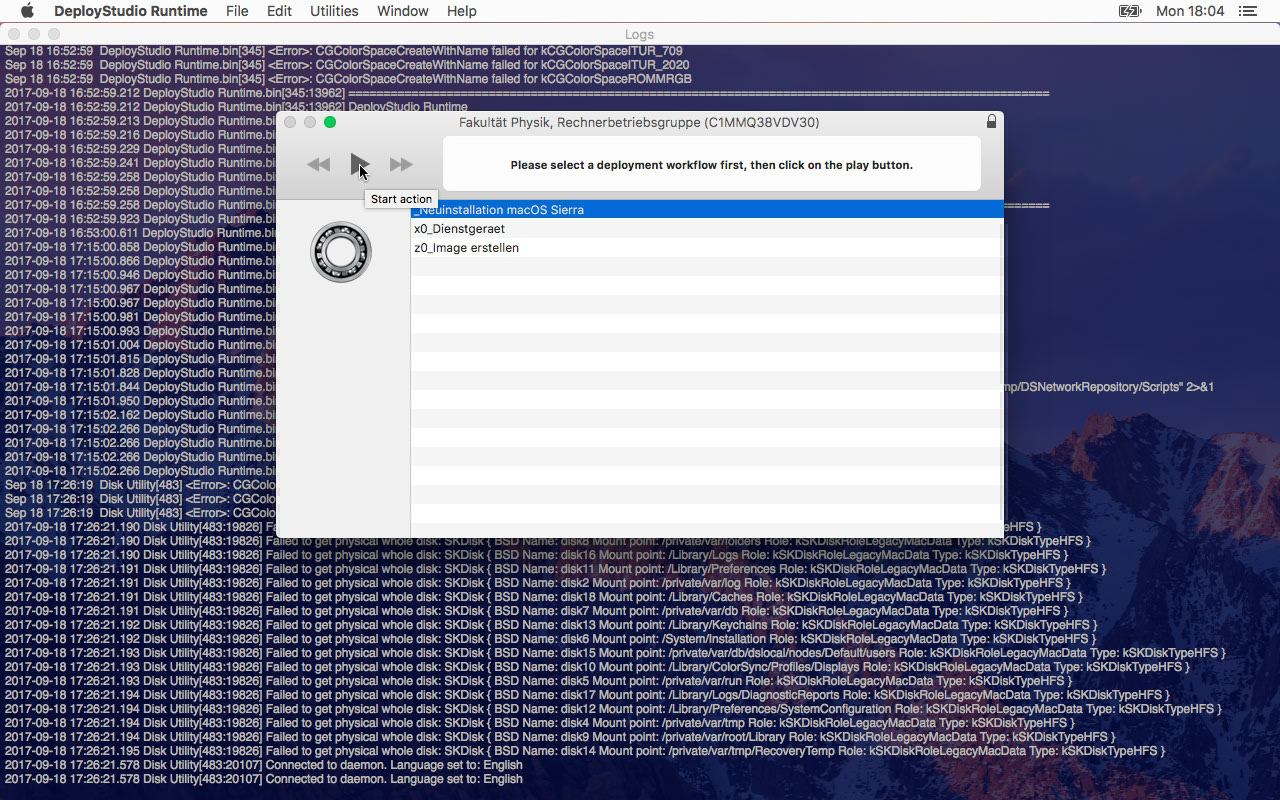
Task: Click the message Please select a deployment workflow
Action: point(711,165)
